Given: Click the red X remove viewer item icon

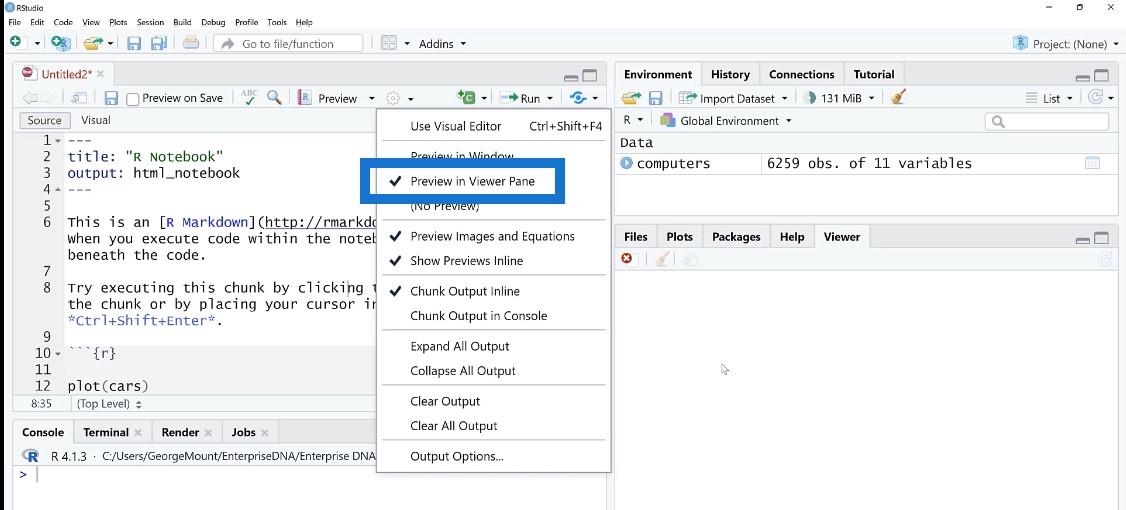Looking at the screenshot, I should [x=627, y=259].
